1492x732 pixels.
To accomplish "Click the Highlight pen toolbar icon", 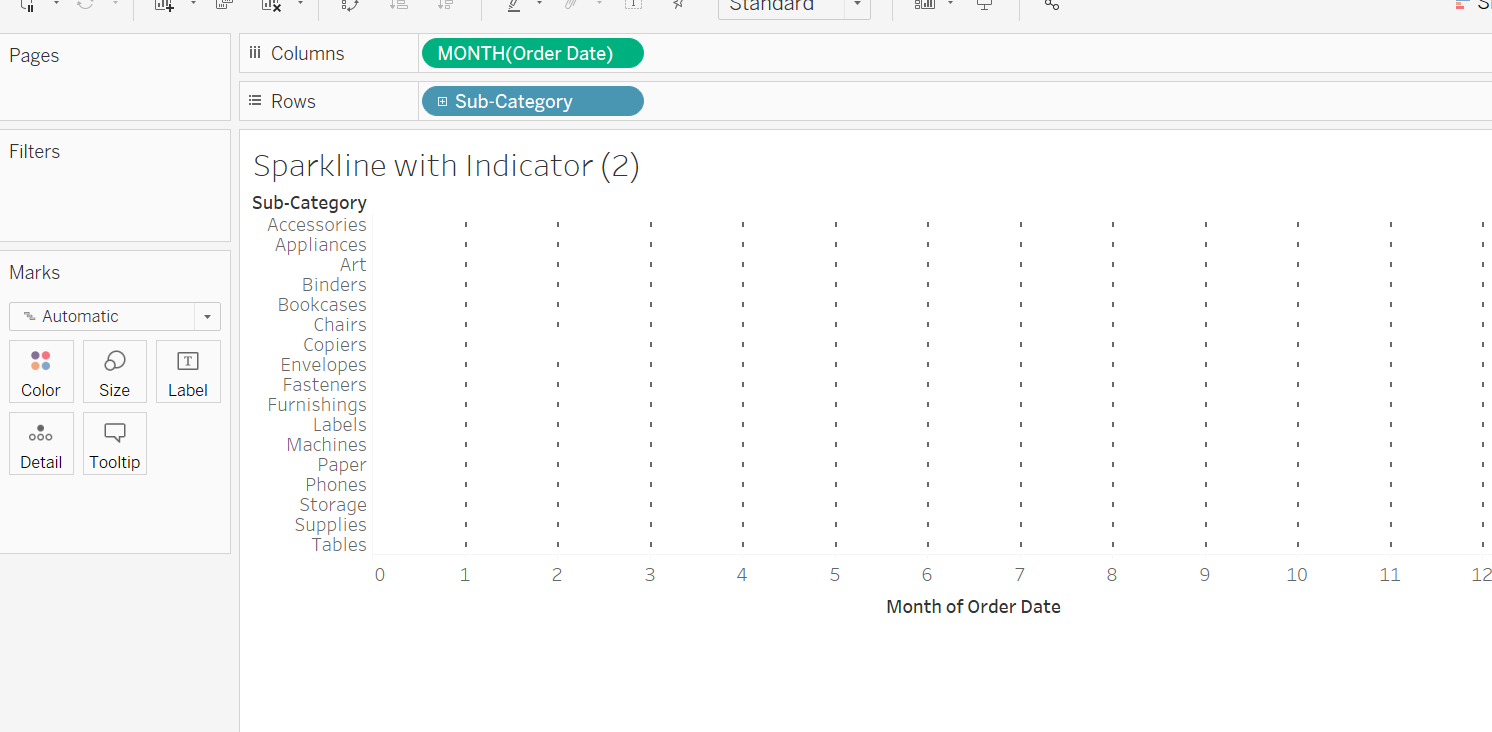I will tap(514, 5).
